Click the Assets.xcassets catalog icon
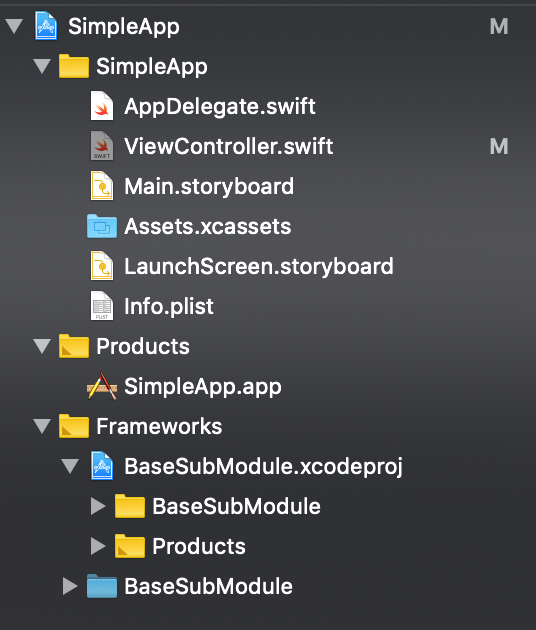The height and width of the screenshot is (630, 536). pos(102,226)
